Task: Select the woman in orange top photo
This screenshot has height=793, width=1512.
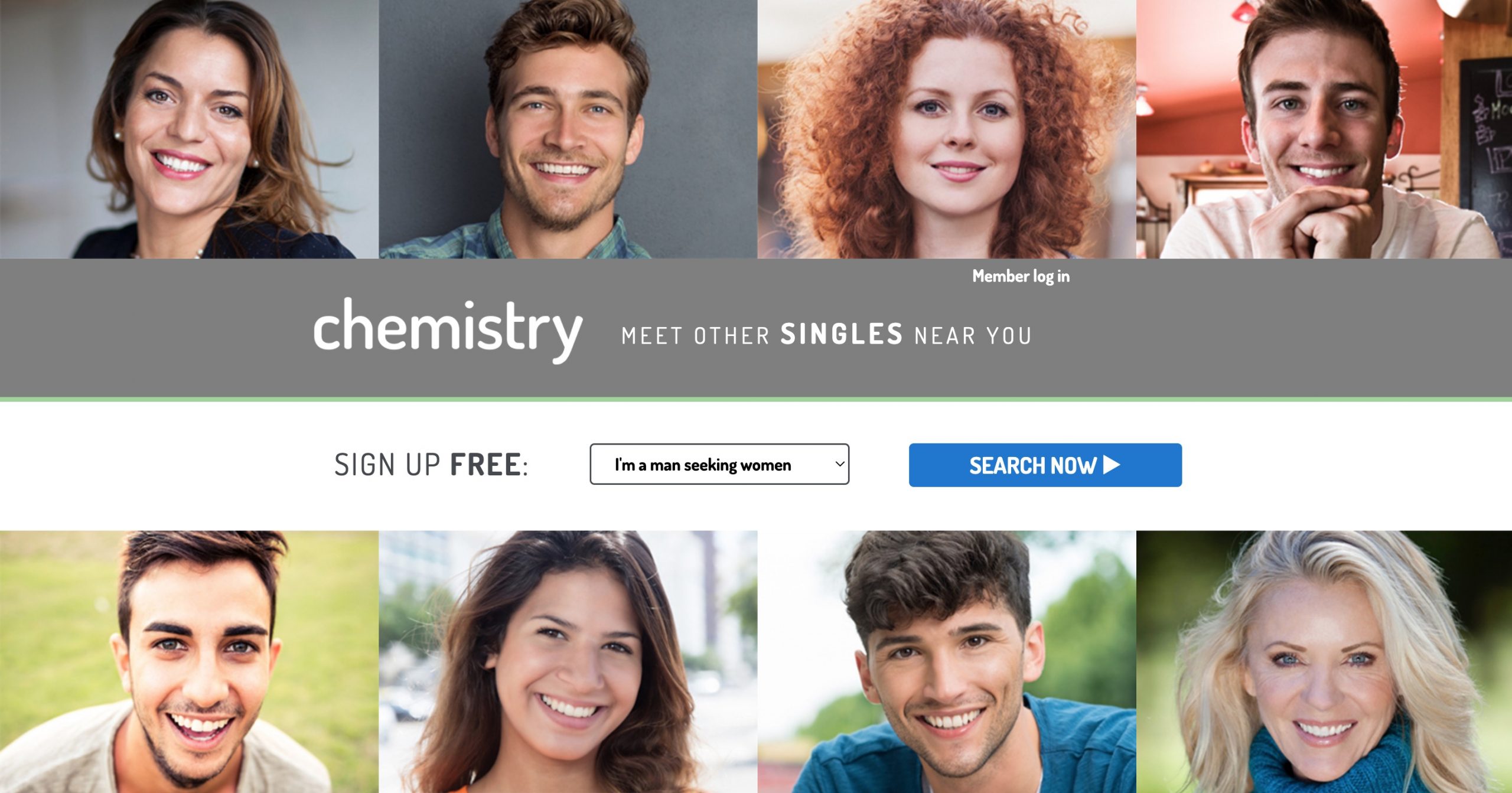Action: click(x=568, y=662)
